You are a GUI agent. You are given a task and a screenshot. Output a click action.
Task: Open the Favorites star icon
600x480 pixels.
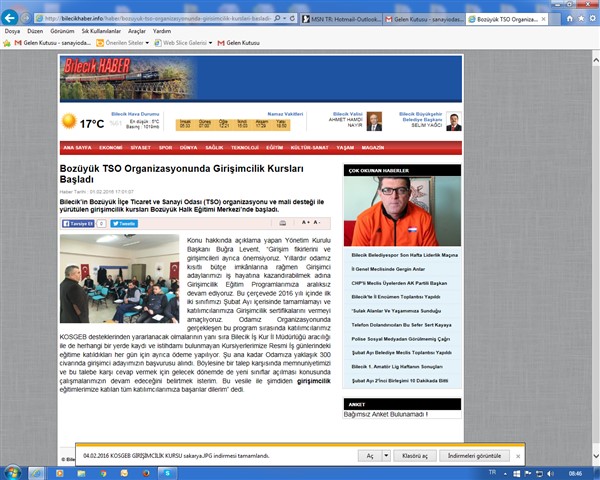coord(581,18)
